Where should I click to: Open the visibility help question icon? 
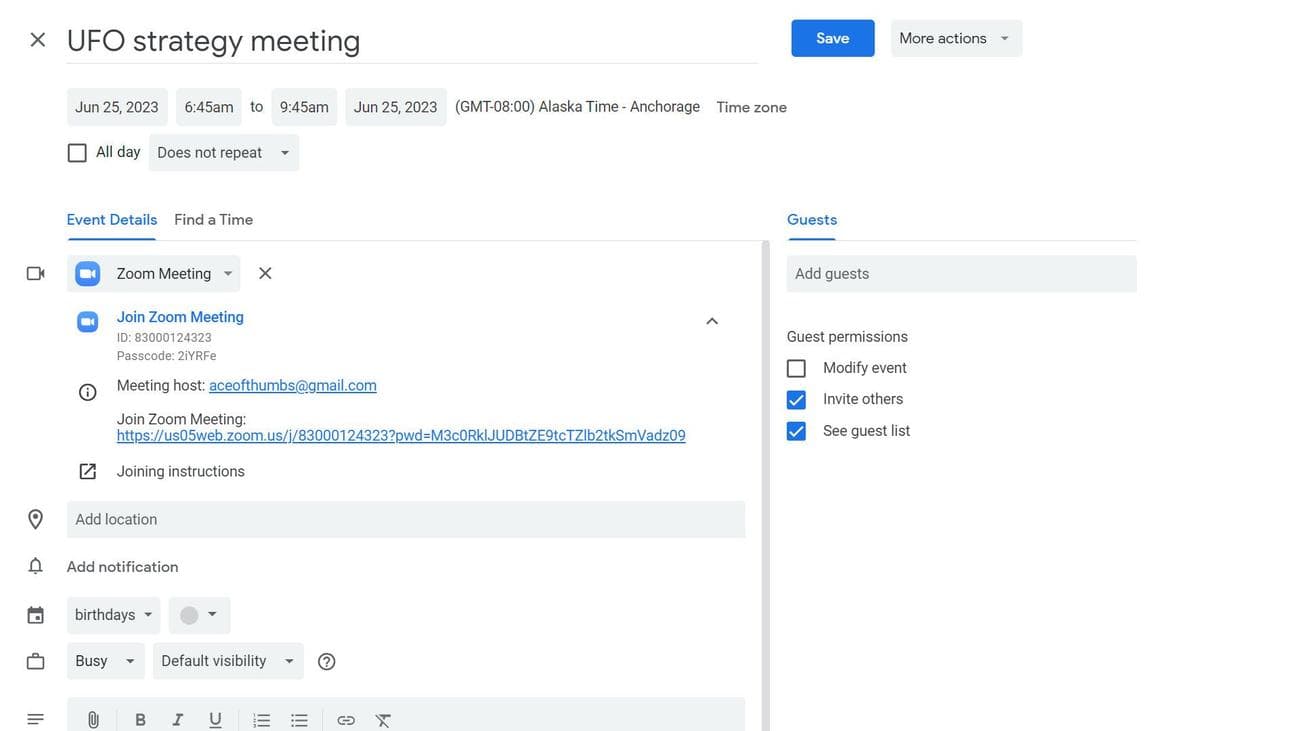pyautogui.click(x=326, y=661)
